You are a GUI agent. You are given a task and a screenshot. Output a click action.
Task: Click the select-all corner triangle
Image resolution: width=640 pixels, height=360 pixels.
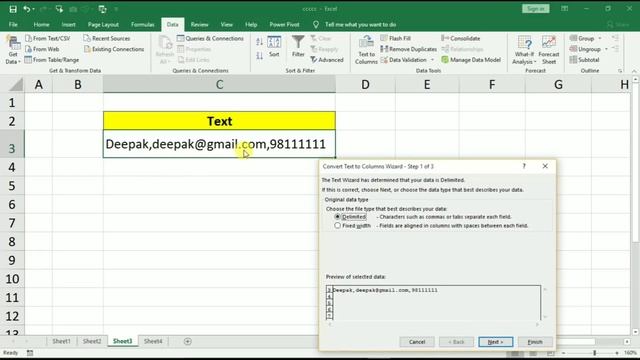[x=16, y=84]
